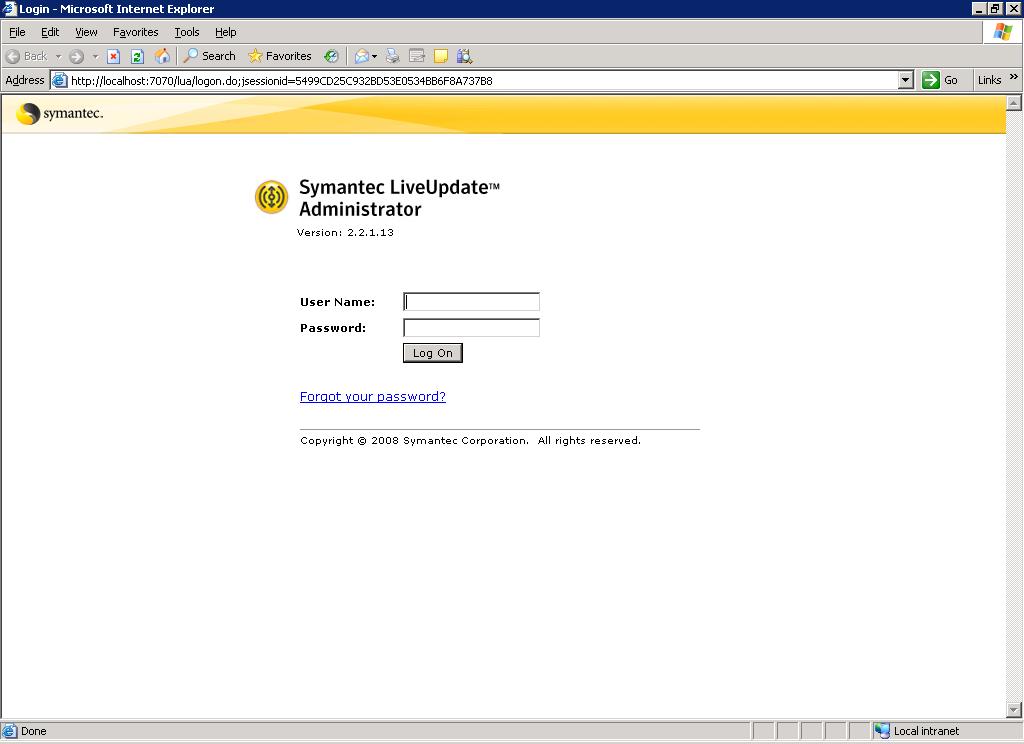Click the Symantec LiveUpdate Administrator logo
Image resolution: width=1024 pixels, height=744 pixels.
click(x=271, y=197)
